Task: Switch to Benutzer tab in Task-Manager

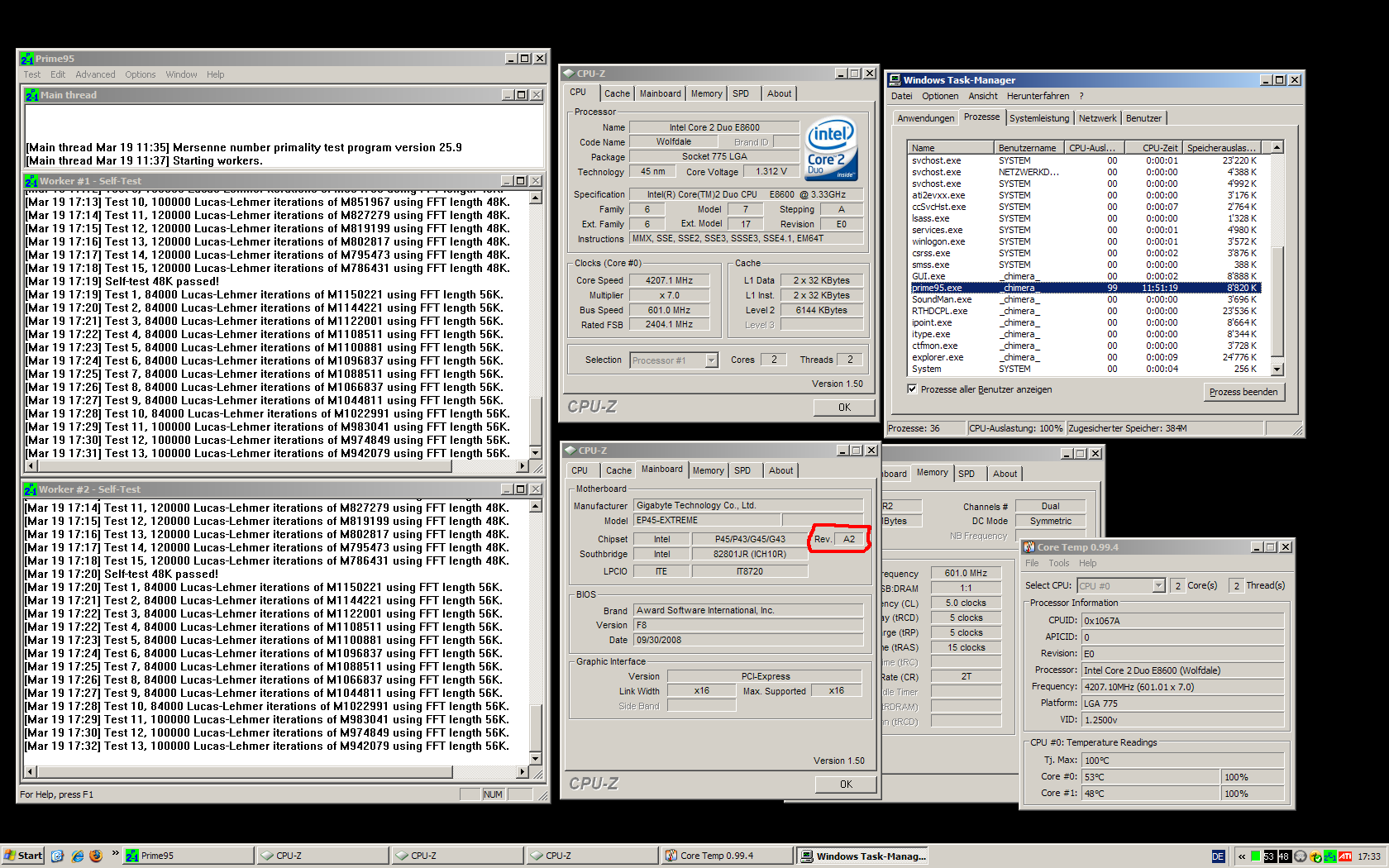Action: (x=1143, y=118)
